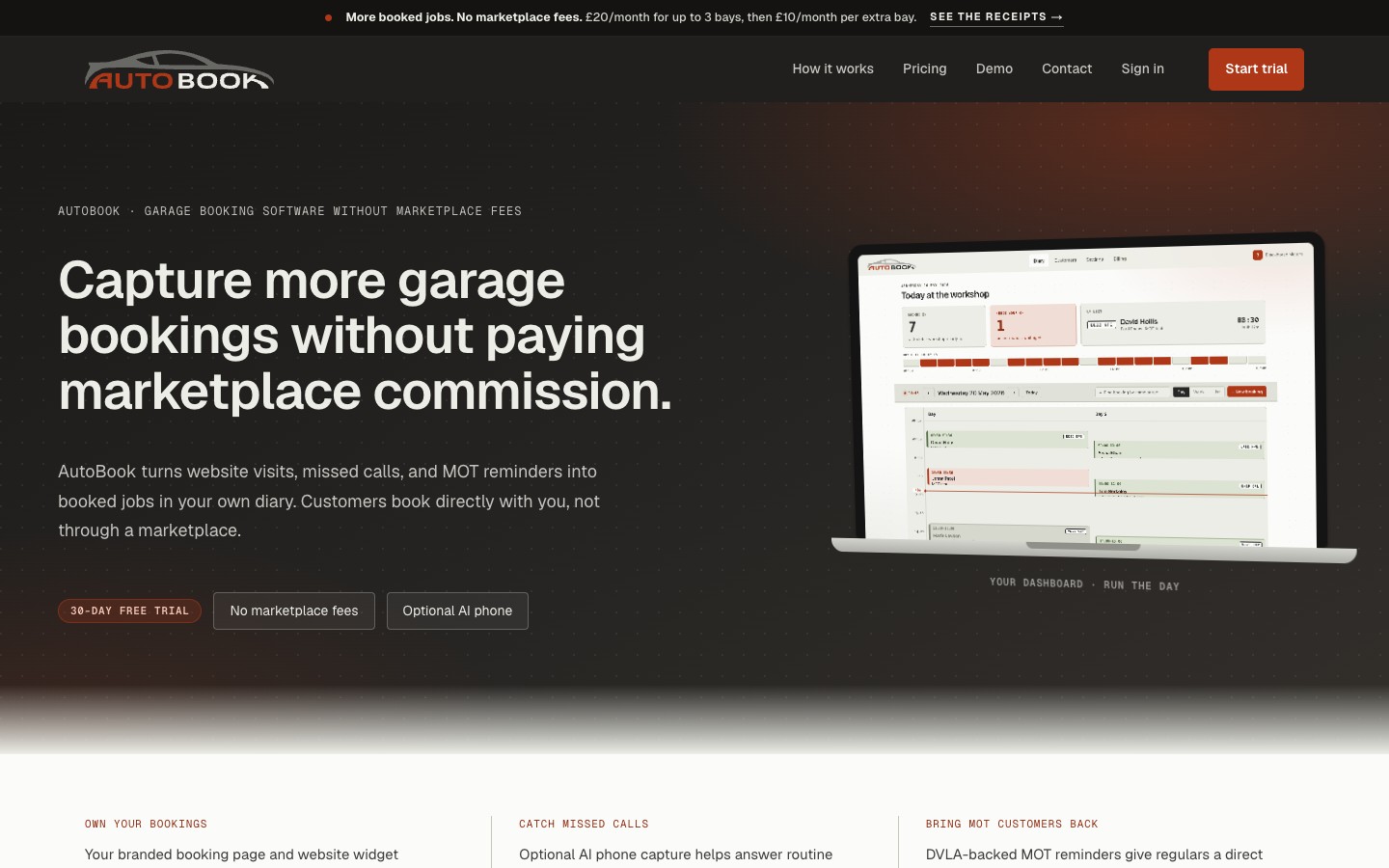Click the announcement text 'More booked jobs. No marketplace fees.'
The image size is (1389, 868).
(x=464, y=17)
